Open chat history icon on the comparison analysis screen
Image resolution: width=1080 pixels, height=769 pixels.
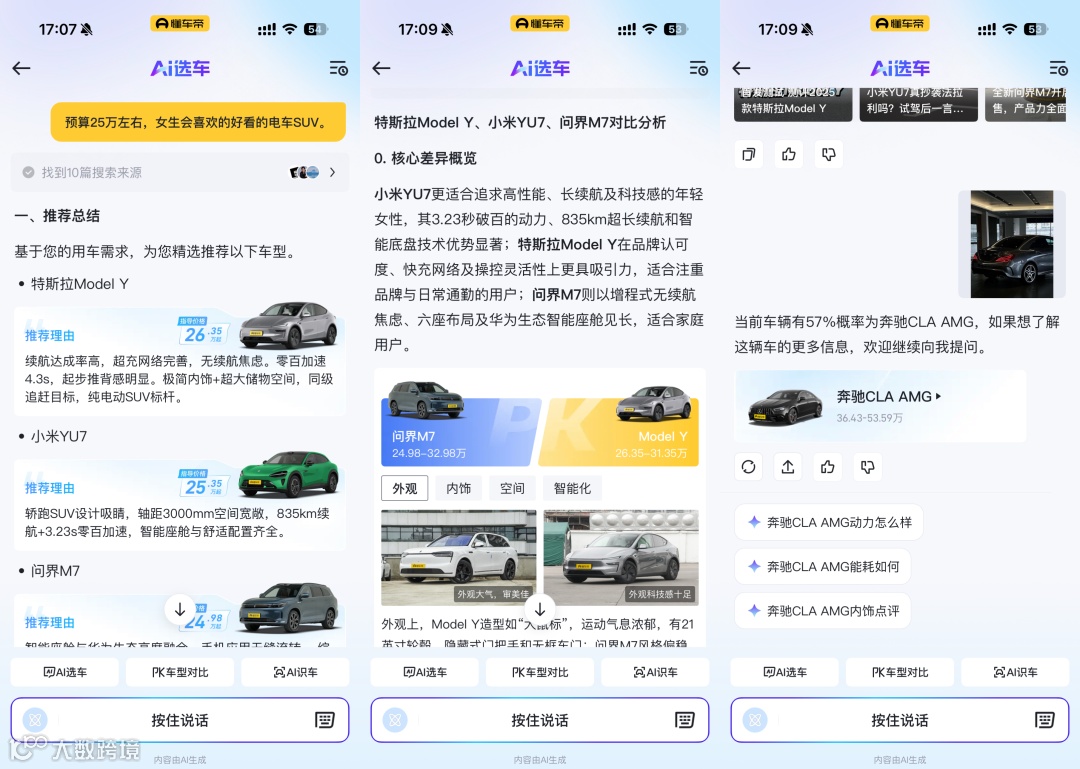click(698, 68)
